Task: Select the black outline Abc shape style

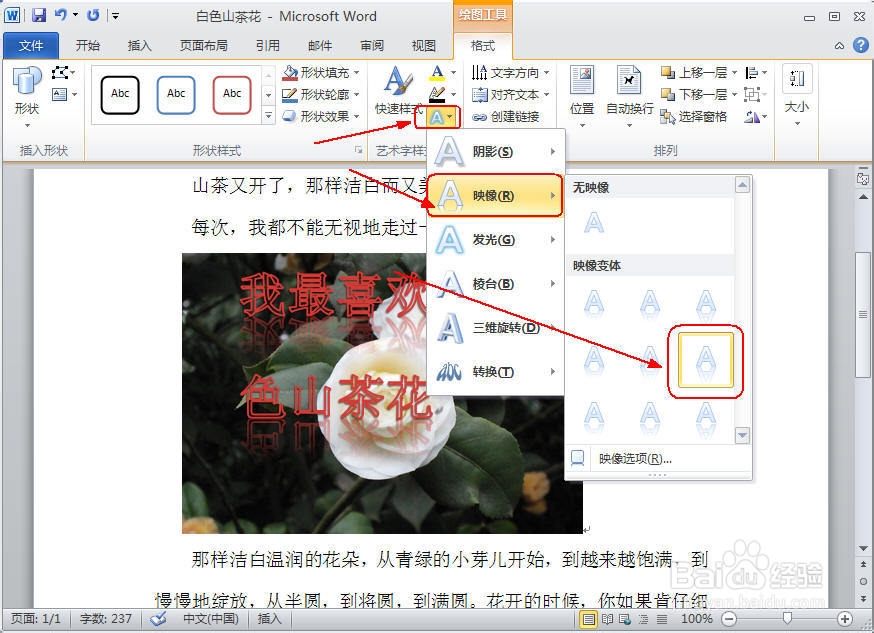Action: point(120,95)
